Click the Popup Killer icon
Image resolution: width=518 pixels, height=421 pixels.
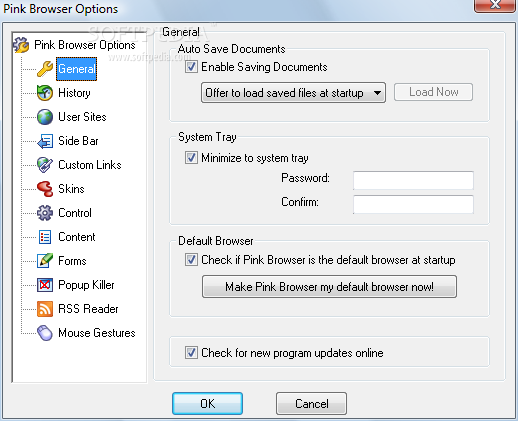click(45, 285)
